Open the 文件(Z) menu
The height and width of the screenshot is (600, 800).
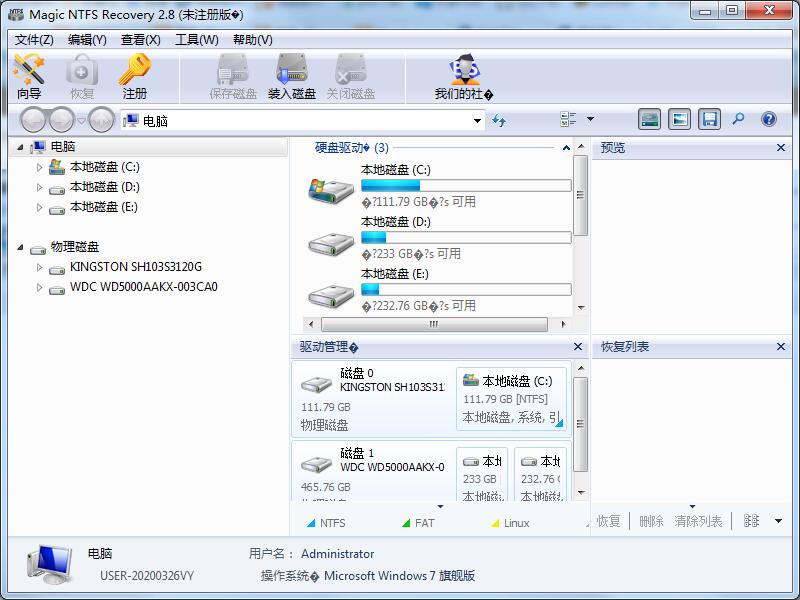click(34, 40)
